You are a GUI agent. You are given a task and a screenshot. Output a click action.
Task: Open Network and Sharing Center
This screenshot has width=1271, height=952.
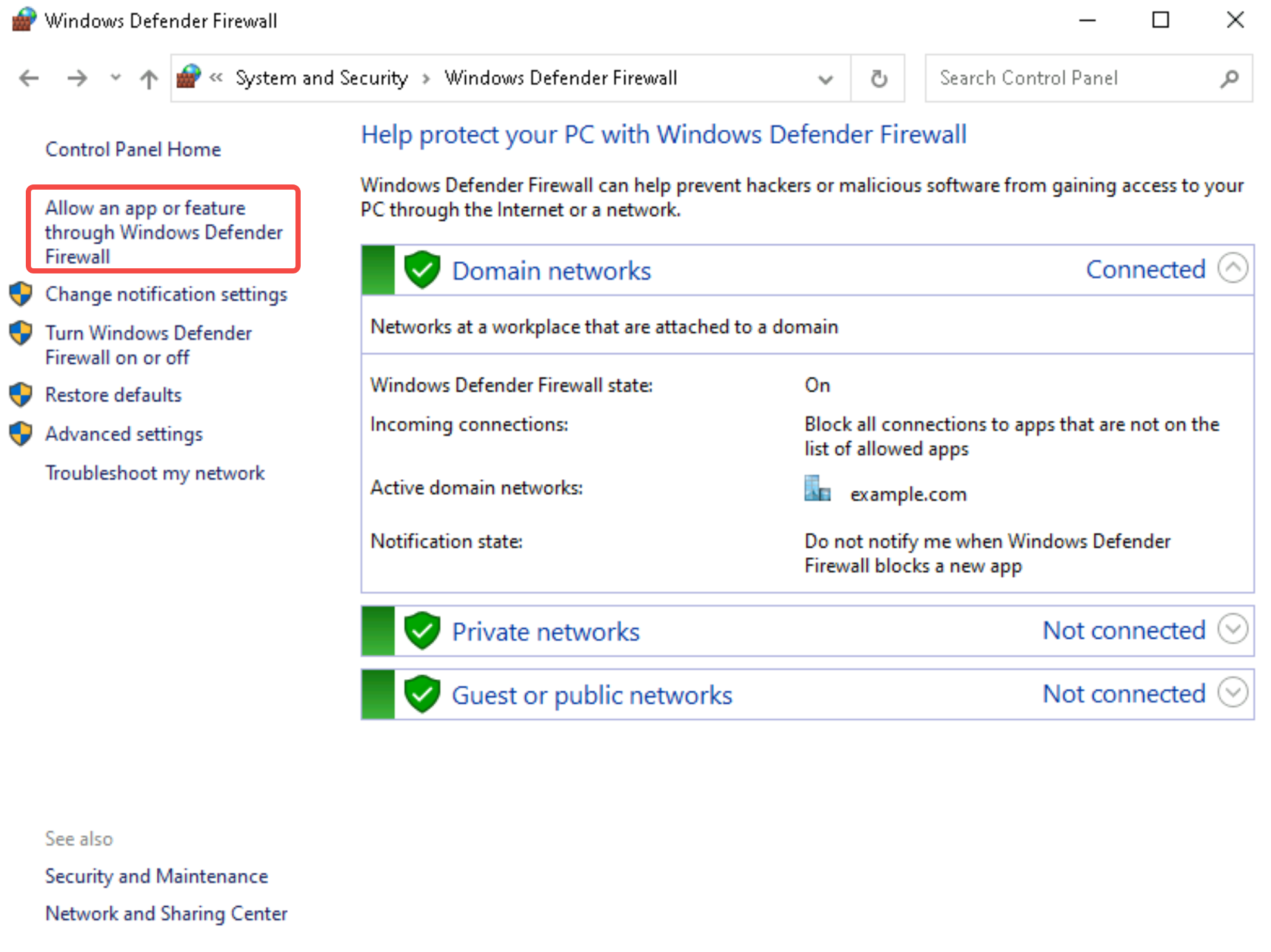[x=166, y=914]
